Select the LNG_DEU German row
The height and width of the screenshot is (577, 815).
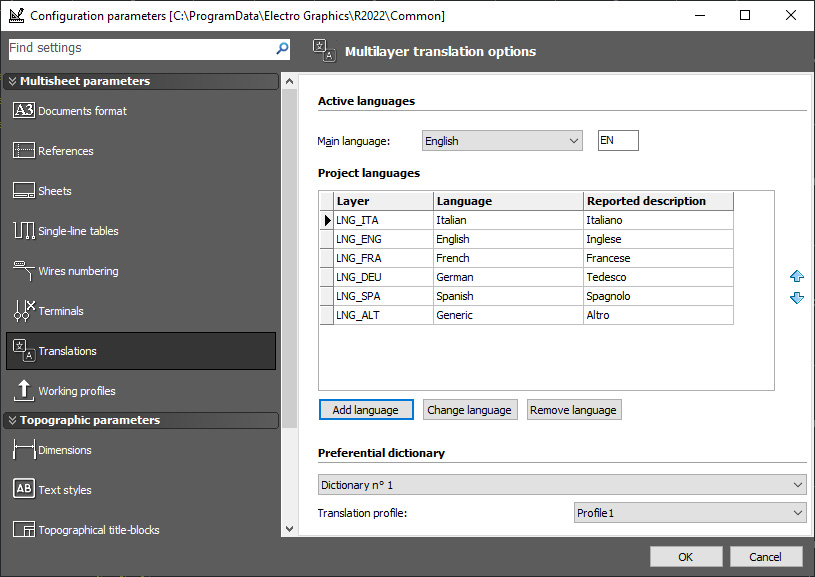pyautogui.click(x=526, y=277)
